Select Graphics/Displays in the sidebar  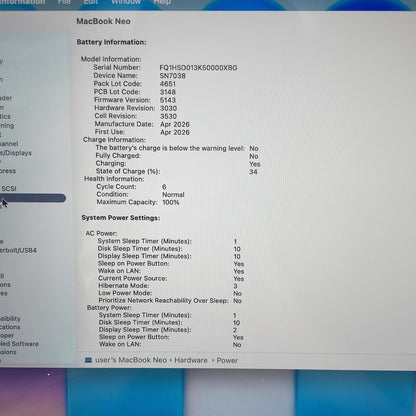16,153
